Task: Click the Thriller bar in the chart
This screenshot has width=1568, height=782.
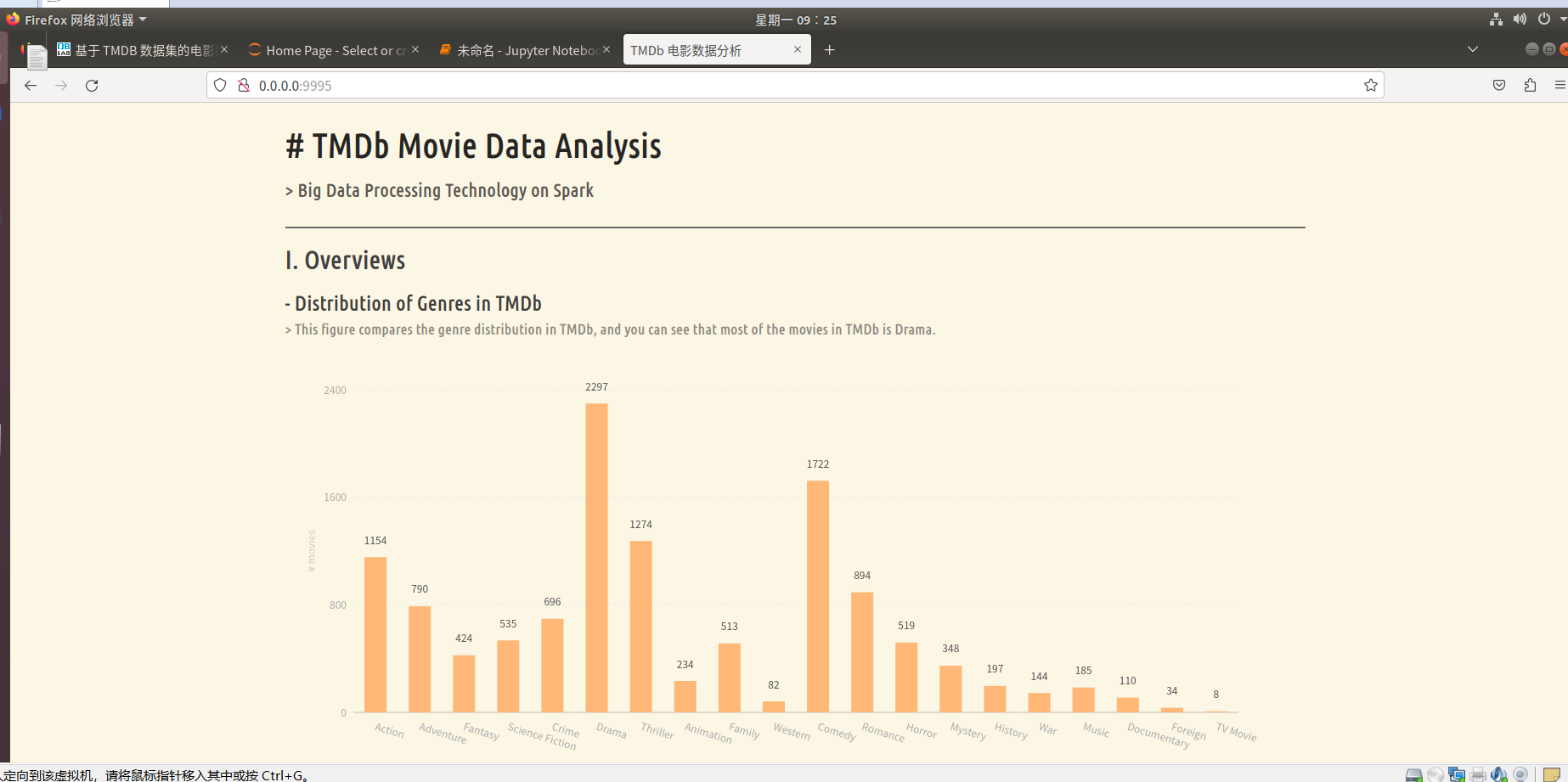Action: pyautogui.click(x=641, y=627)
